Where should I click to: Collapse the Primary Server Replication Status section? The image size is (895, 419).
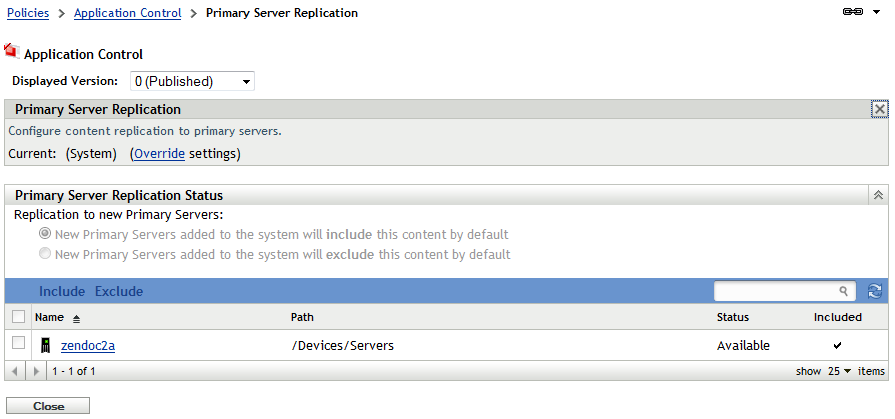(878, 196)
